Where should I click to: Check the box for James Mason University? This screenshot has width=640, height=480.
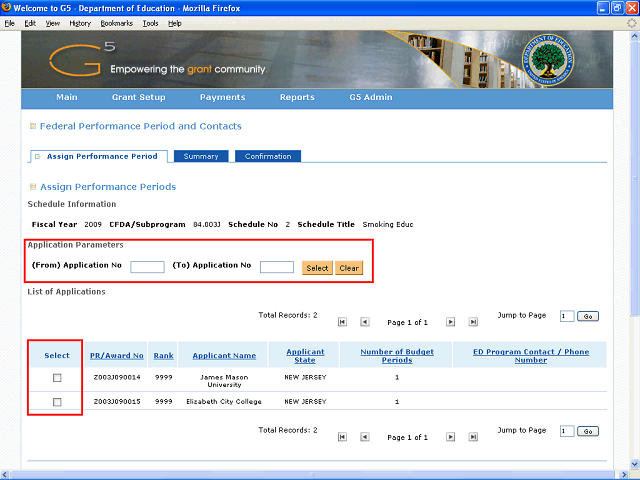[57, 377]
